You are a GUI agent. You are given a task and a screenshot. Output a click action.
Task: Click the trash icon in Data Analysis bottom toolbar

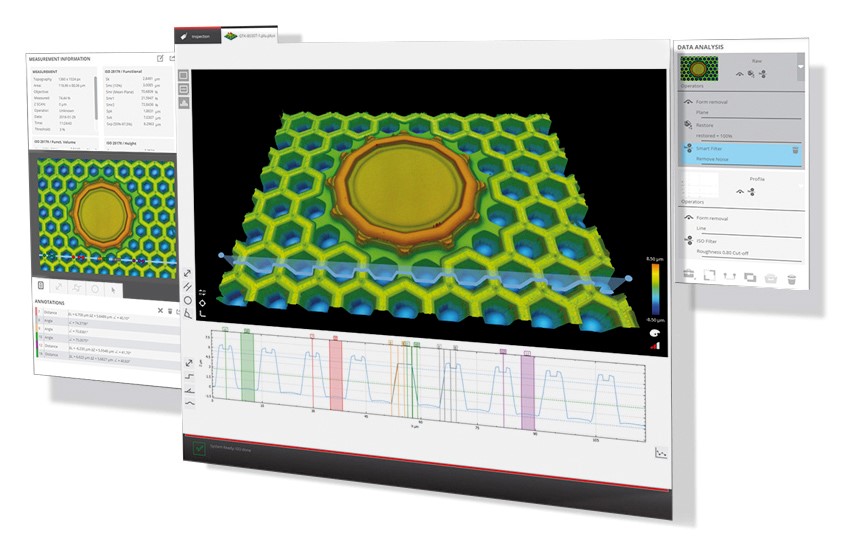(791, 278)
